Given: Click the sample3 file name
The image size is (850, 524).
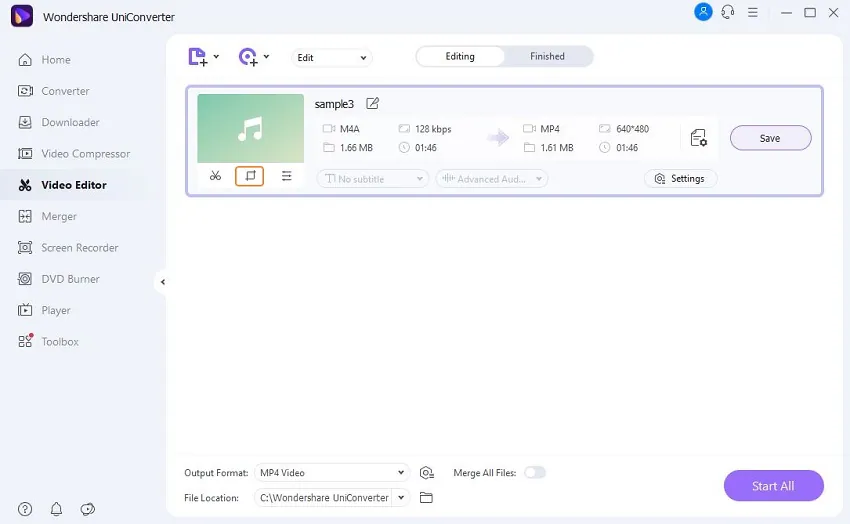Looking at the screenshot, I should pos(334,104).
